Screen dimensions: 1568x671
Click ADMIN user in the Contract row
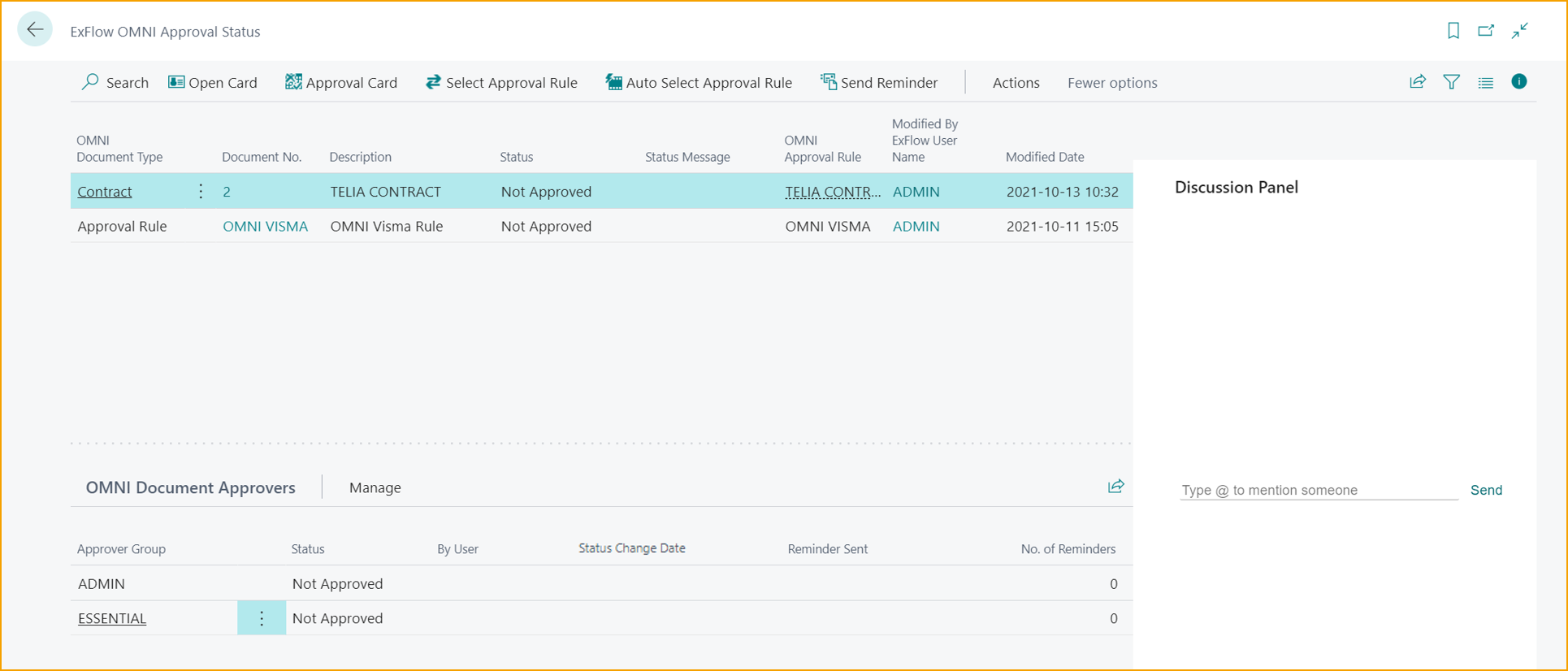tap(916, 192)
